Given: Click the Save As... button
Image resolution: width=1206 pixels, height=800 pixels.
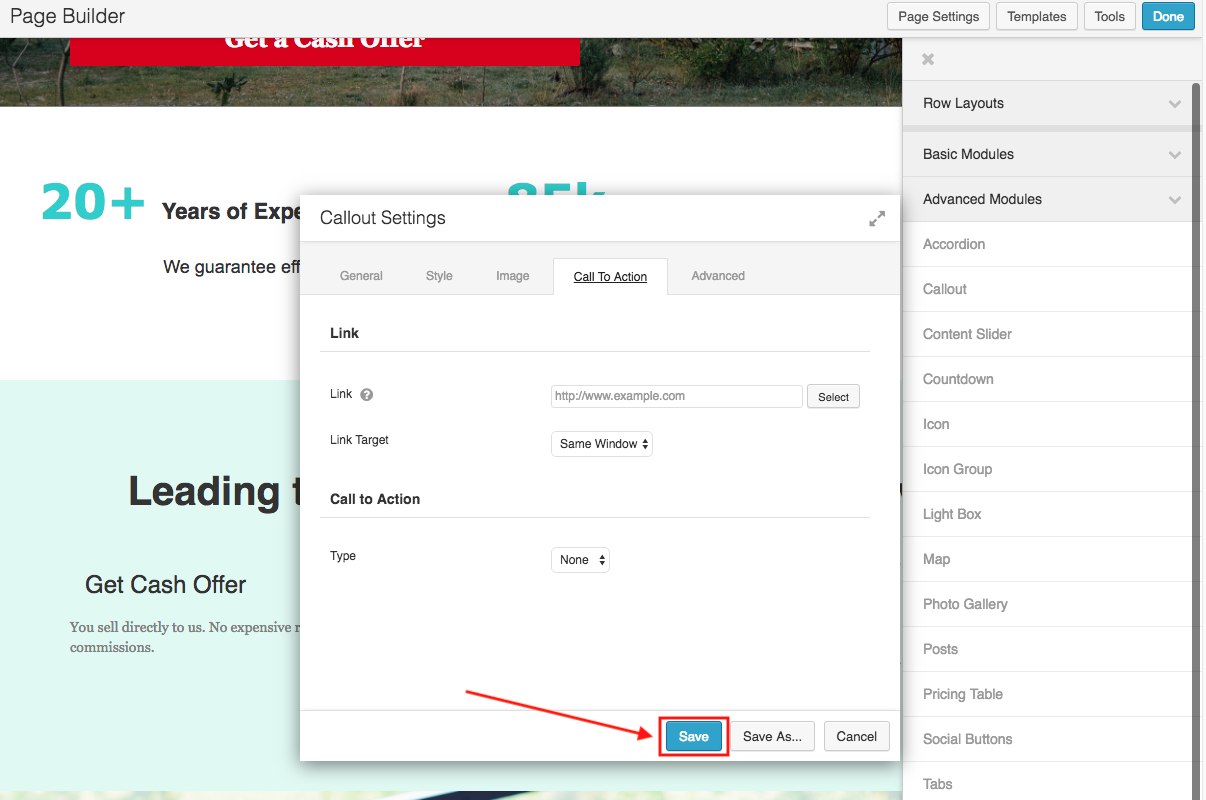Looking at the screenshot, I should [x=772, y=736].
